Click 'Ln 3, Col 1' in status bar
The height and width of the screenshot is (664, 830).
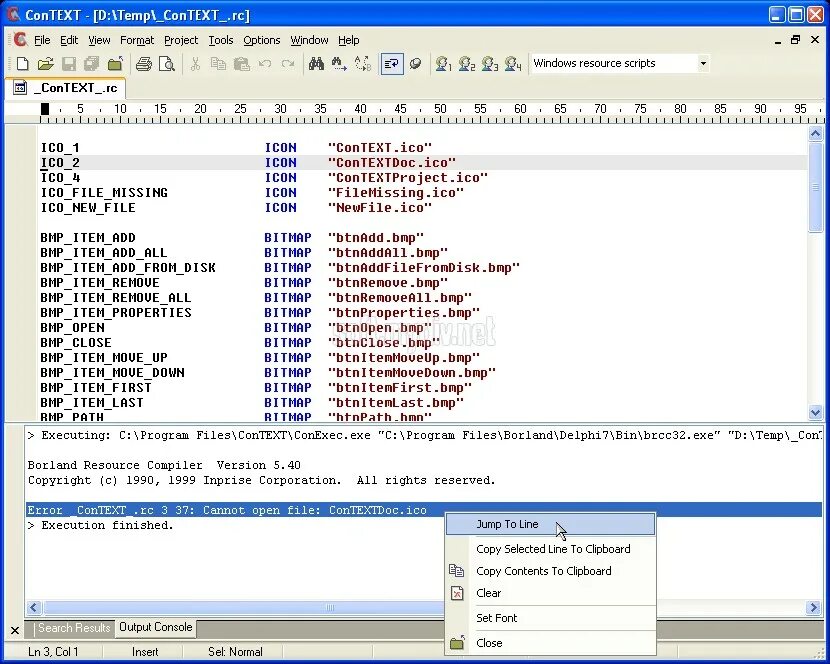pyautogui.click(x=53, y=652)
